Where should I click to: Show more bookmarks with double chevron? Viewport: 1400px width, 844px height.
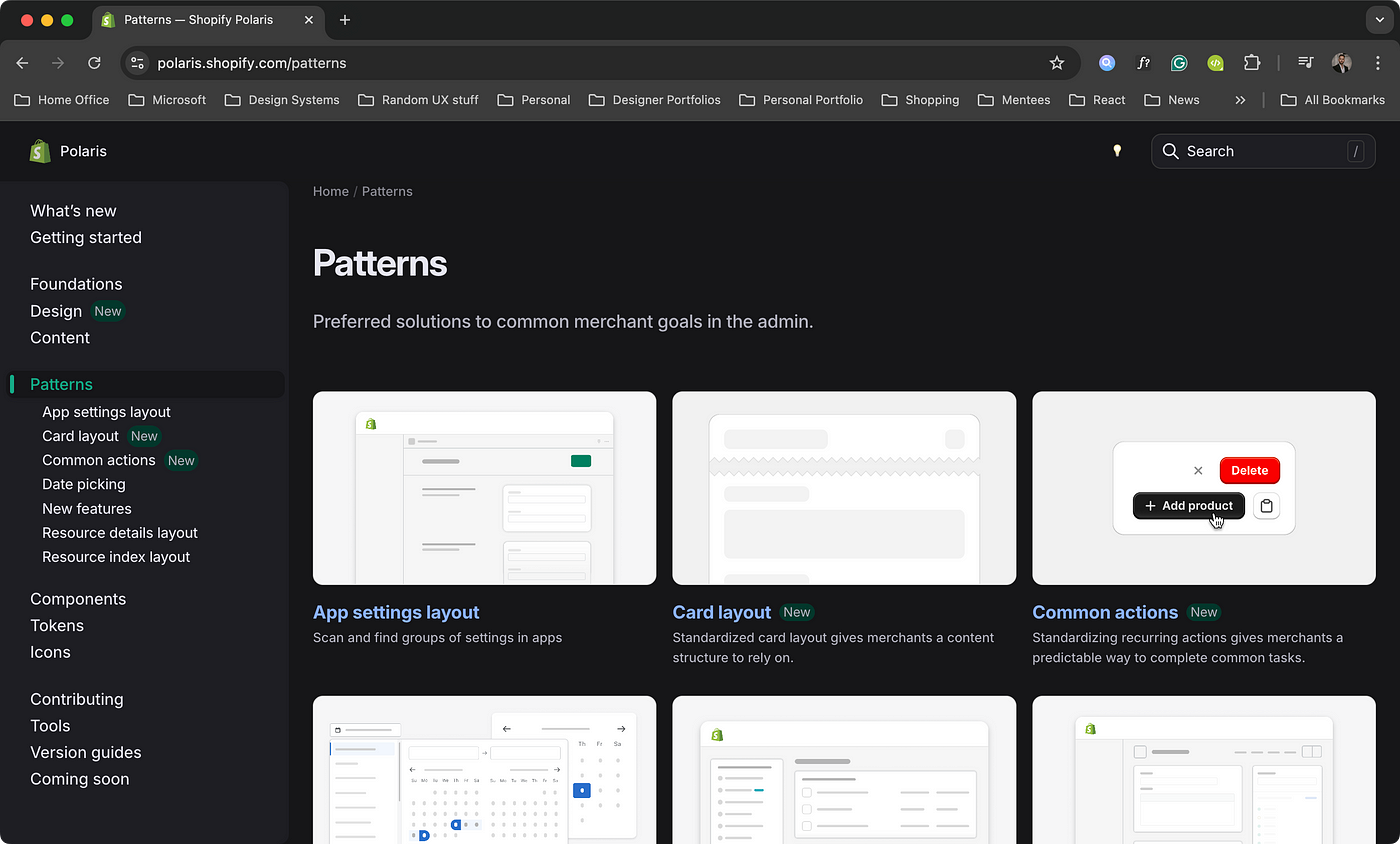1240,100
